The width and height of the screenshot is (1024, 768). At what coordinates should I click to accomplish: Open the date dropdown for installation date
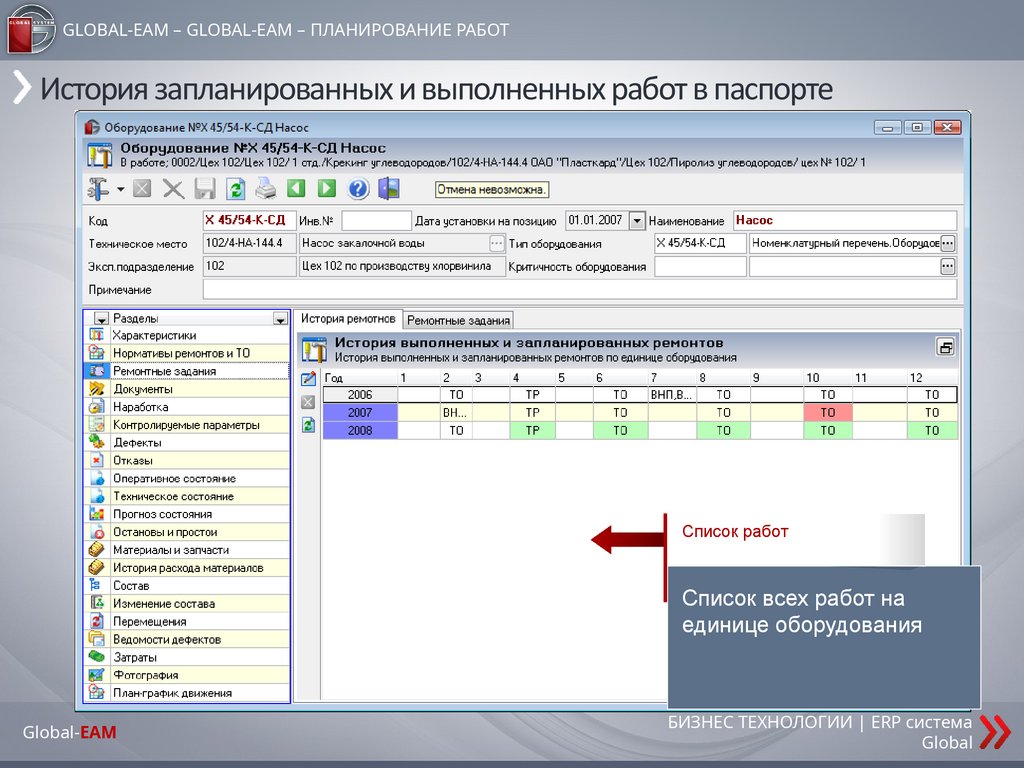(637, 221)
